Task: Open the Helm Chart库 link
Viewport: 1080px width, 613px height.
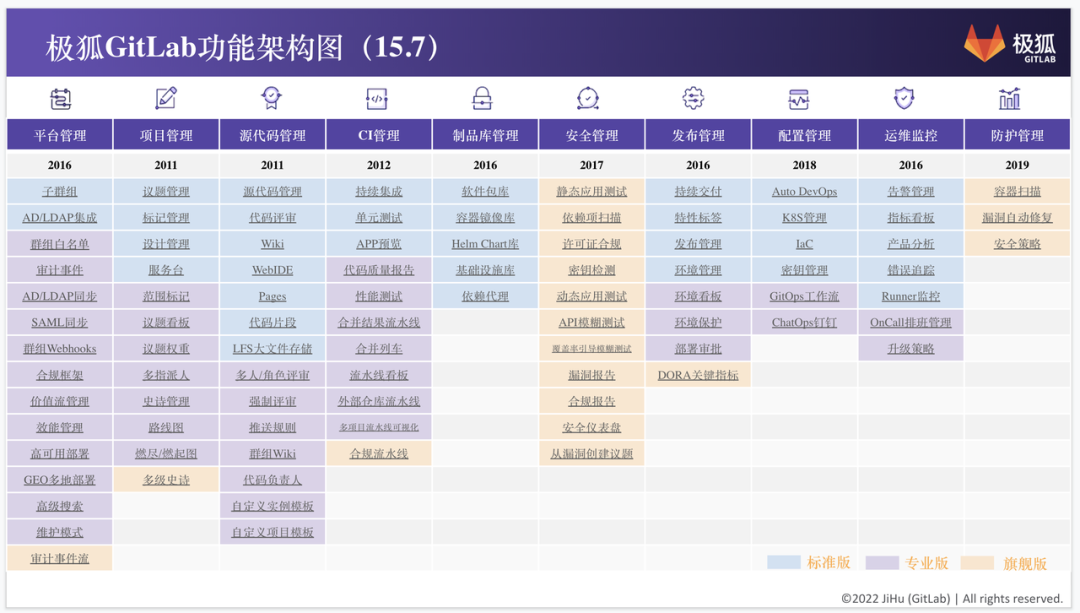Action: [x=485, y=244]
